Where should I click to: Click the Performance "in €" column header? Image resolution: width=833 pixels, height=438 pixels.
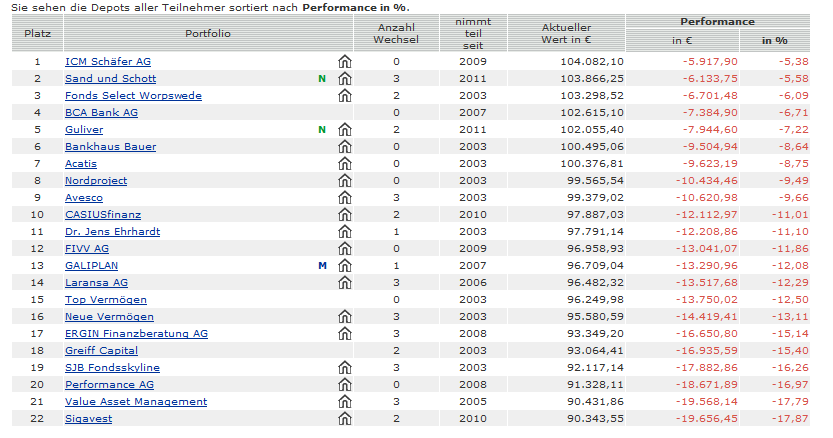(682, 40)
